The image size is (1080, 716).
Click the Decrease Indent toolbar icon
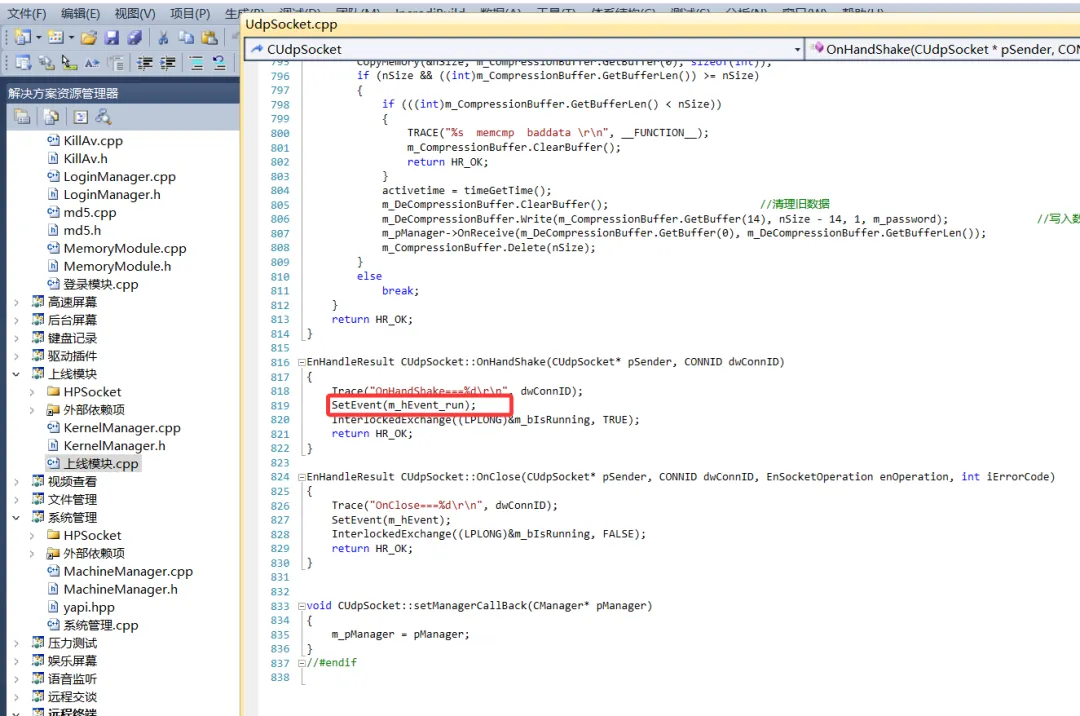click(145, 63)
